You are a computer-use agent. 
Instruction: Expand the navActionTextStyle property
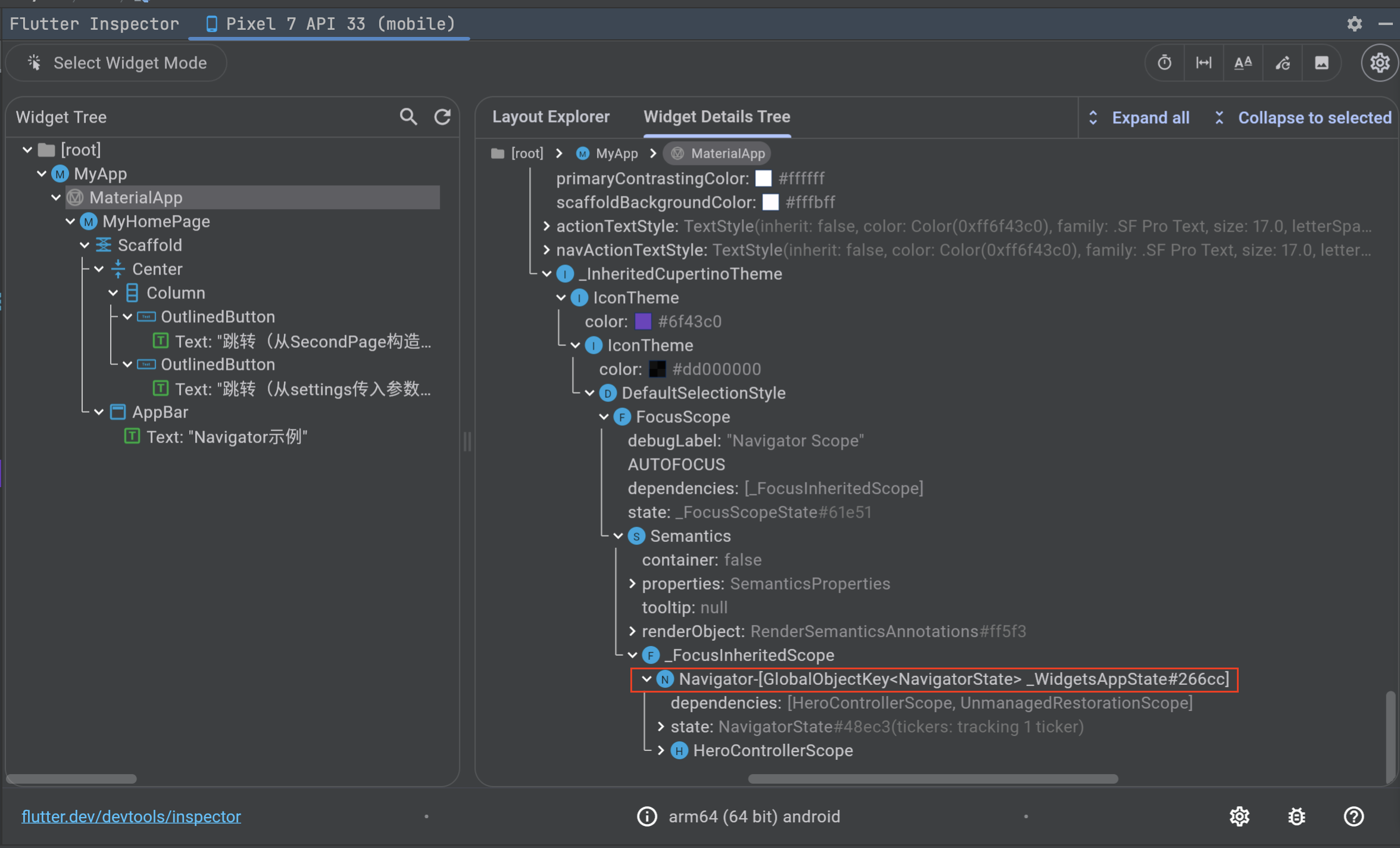point(546,250)
